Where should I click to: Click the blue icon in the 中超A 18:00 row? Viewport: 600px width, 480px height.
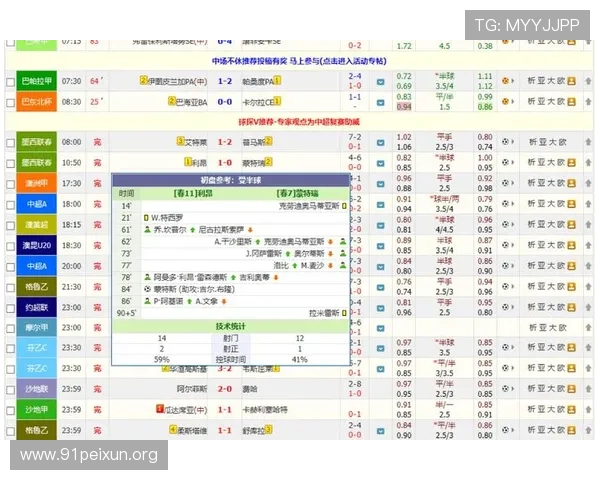(380, 205)
